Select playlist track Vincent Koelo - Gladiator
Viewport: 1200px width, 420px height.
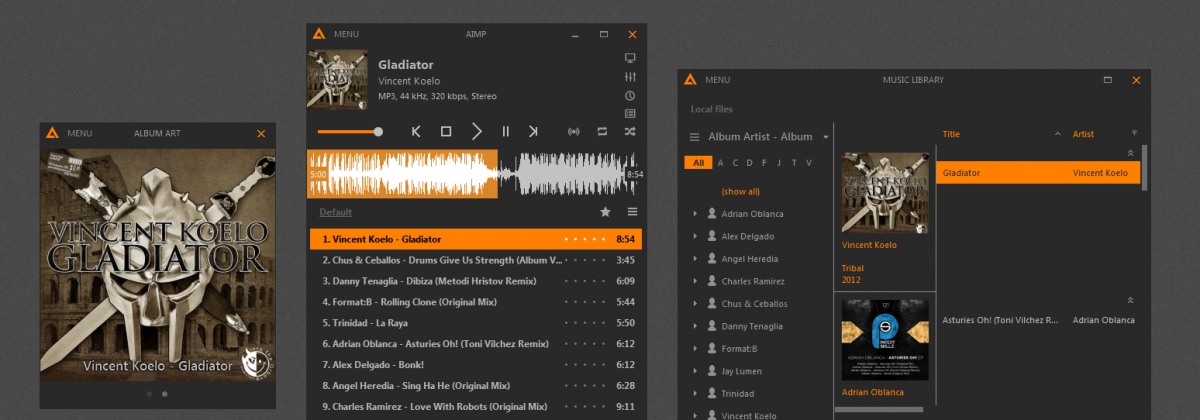pos(476,239)
